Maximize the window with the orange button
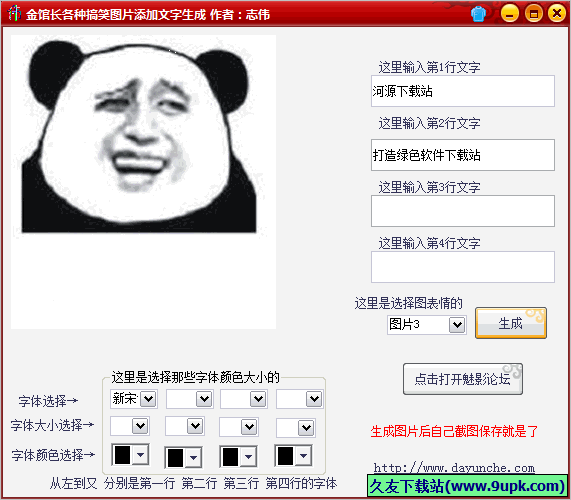This screenshot has width=571, height=500. 533,14
